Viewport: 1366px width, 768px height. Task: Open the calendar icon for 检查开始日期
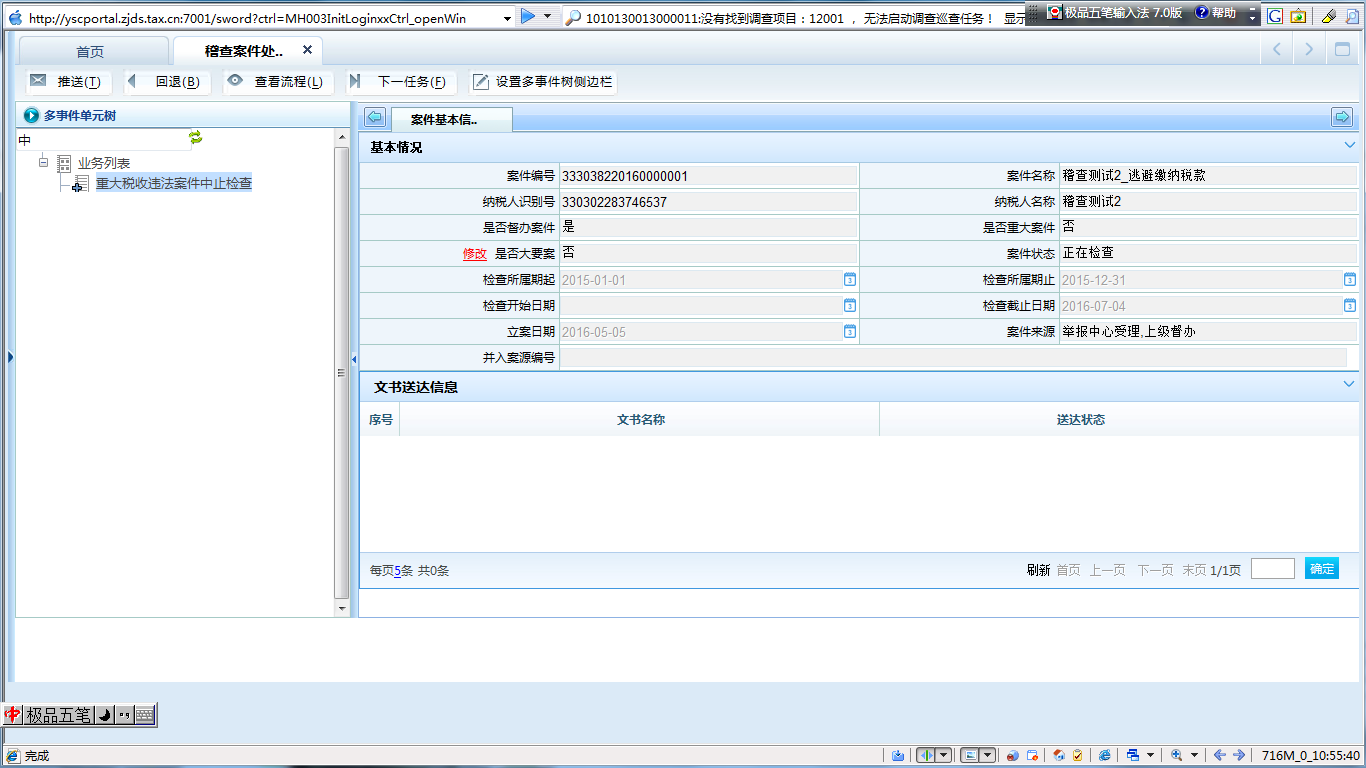pyautogui.click(x=850, y=306)
